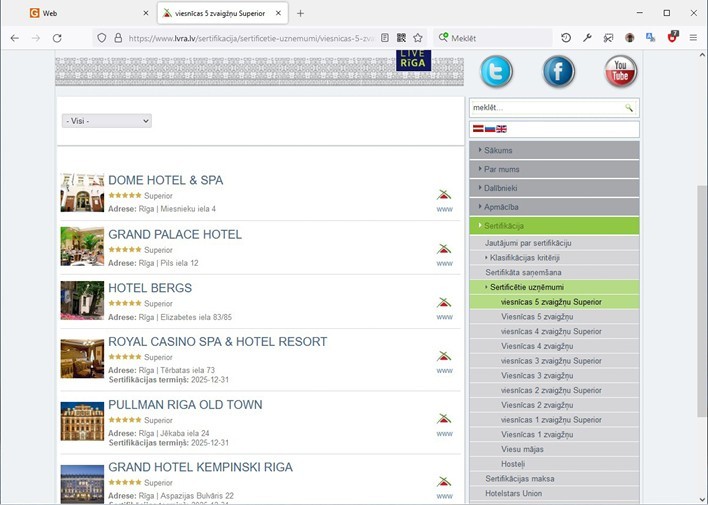Open the QR code icon in address bar
This screenshot has width=708, height=505.
pyautogui.click(x=401, y=38)
